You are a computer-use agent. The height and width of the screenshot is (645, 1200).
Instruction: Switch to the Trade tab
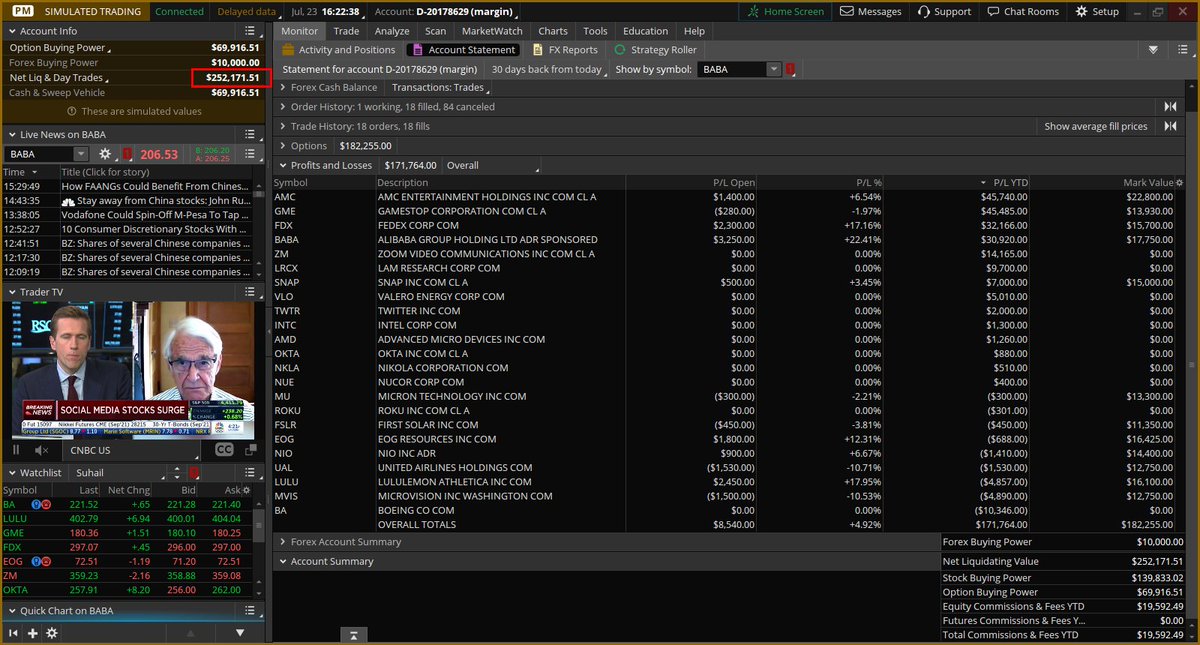[346, 31]
